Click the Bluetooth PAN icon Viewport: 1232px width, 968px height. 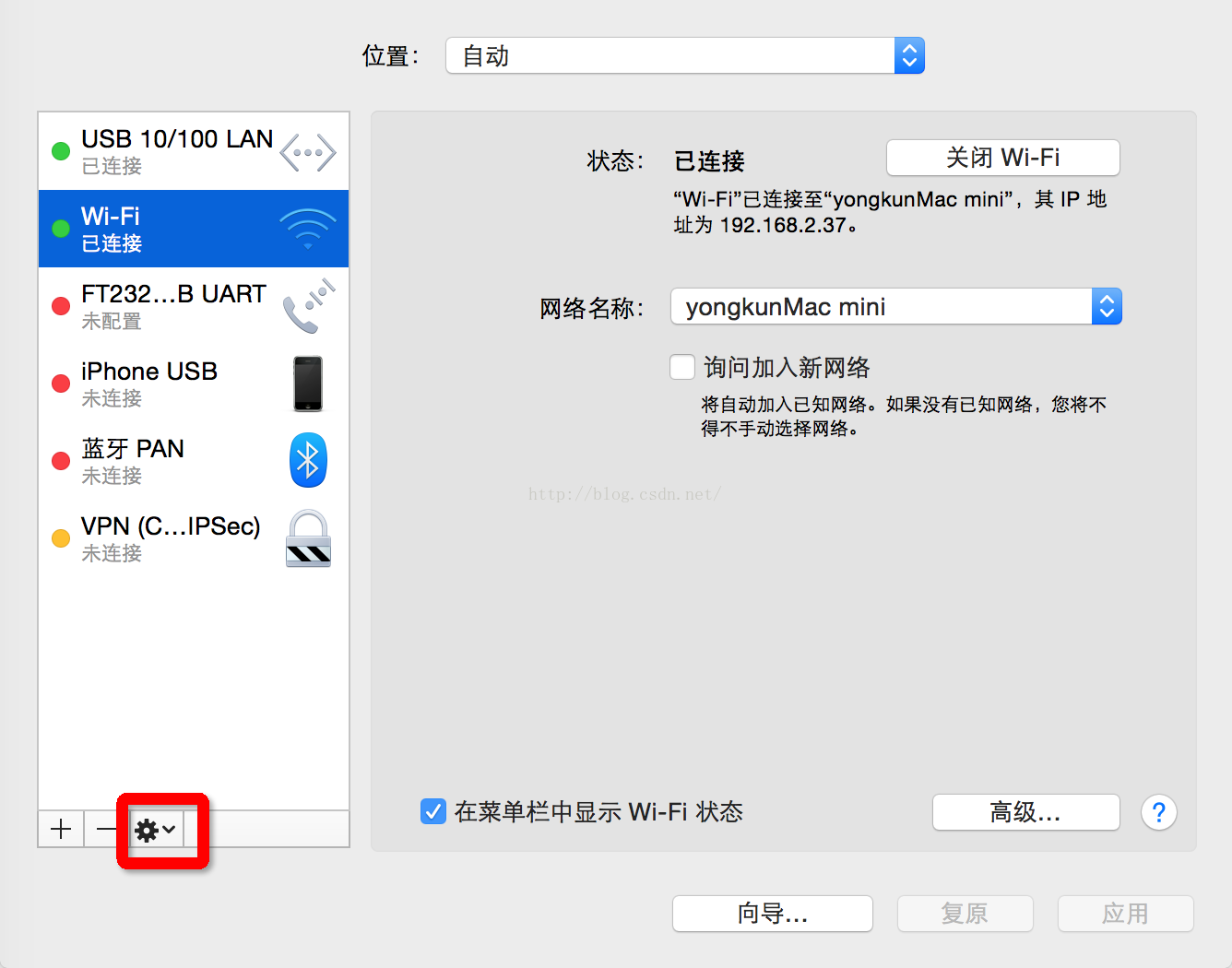(x=308, y=460)
